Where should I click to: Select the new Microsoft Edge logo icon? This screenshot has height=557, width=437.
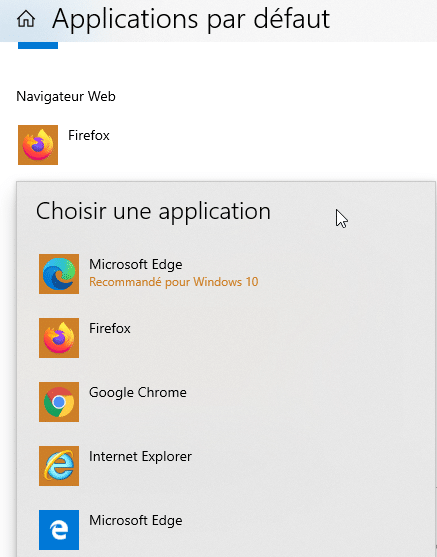pos(59,274)
